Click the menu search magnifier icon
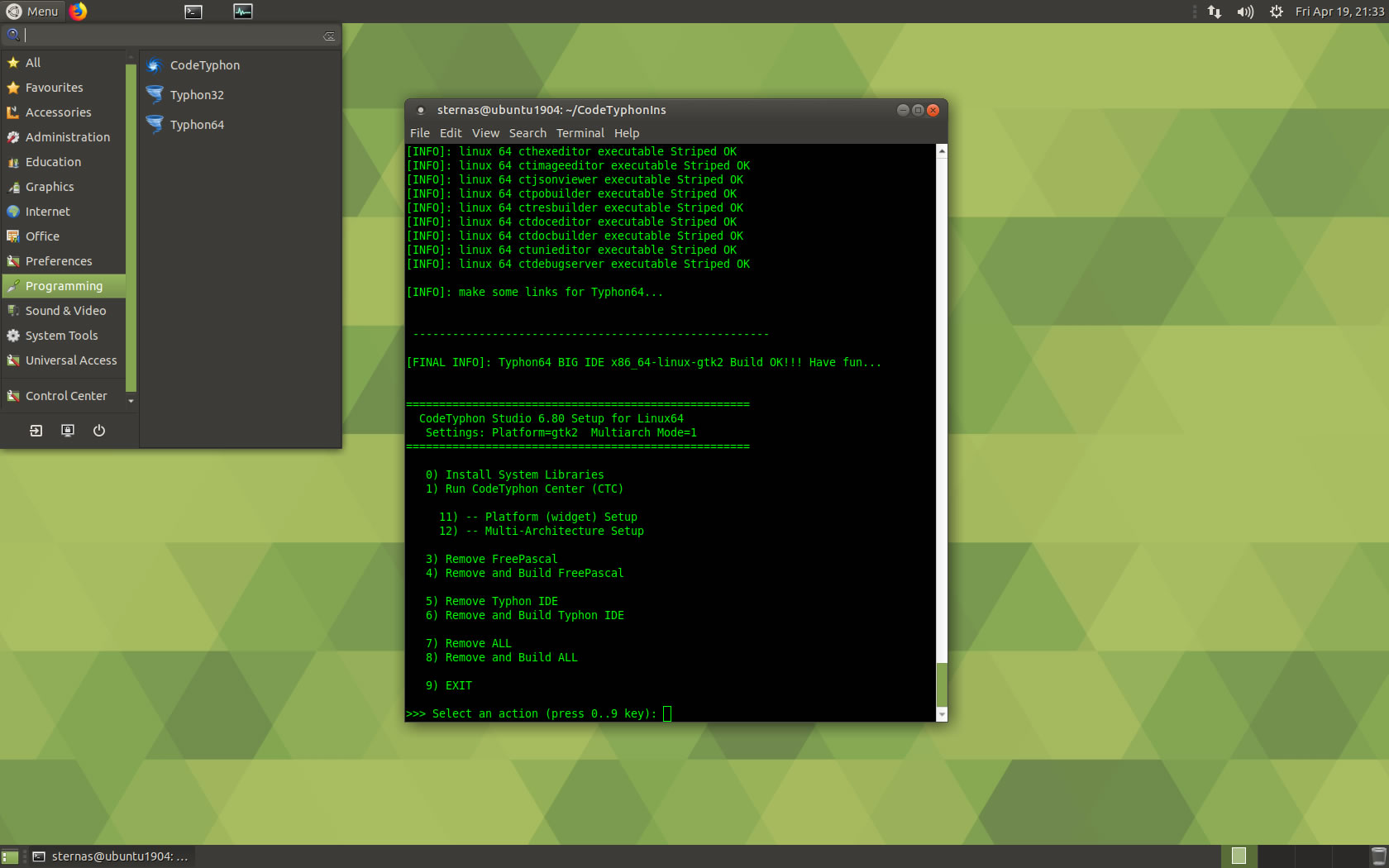 click(13, 35)
